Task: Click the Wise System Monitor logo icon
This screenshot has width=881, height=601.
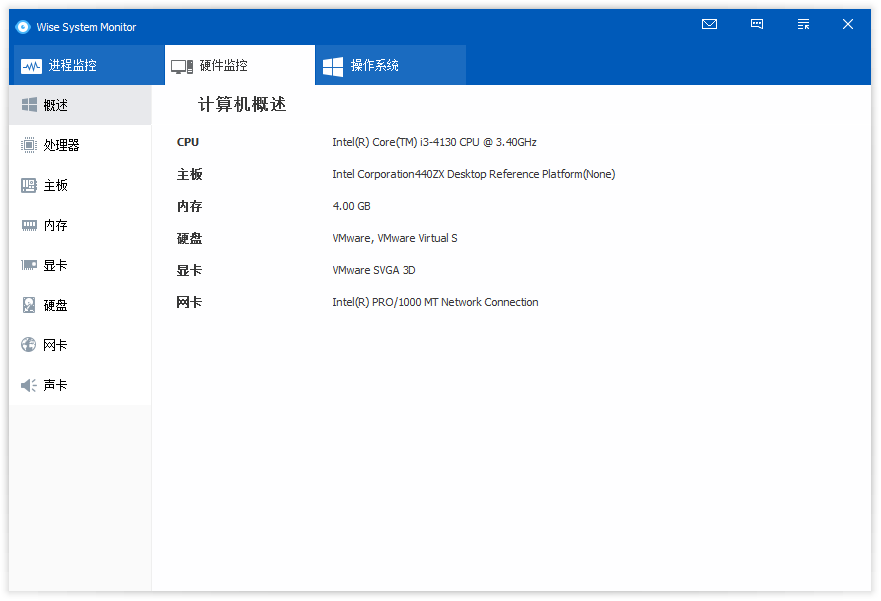Action: pos(23,27)
